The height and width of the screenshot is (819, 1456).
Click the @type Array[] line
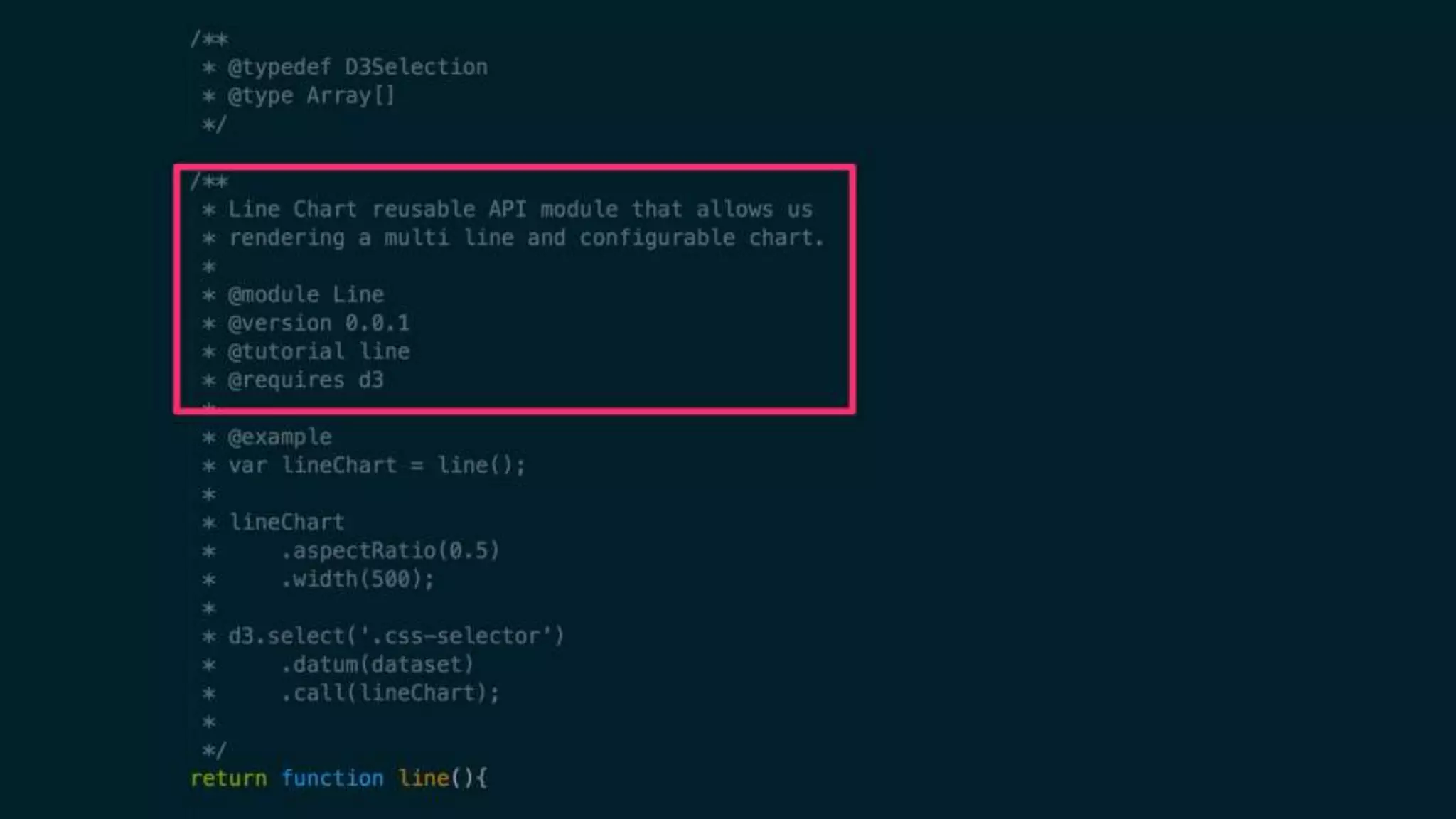298,95
